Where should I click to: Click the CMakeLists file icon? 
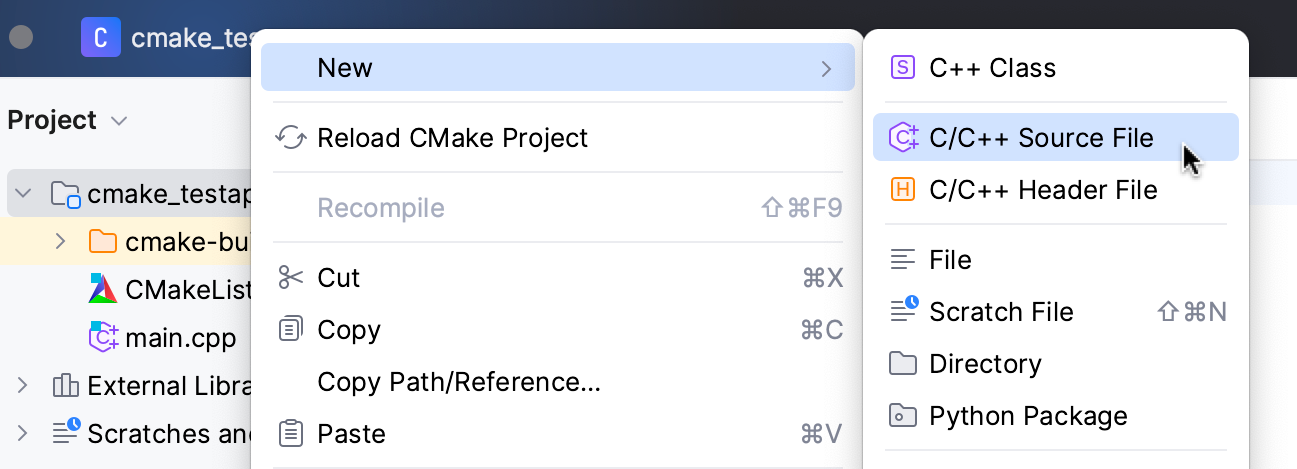click(103, 289)
